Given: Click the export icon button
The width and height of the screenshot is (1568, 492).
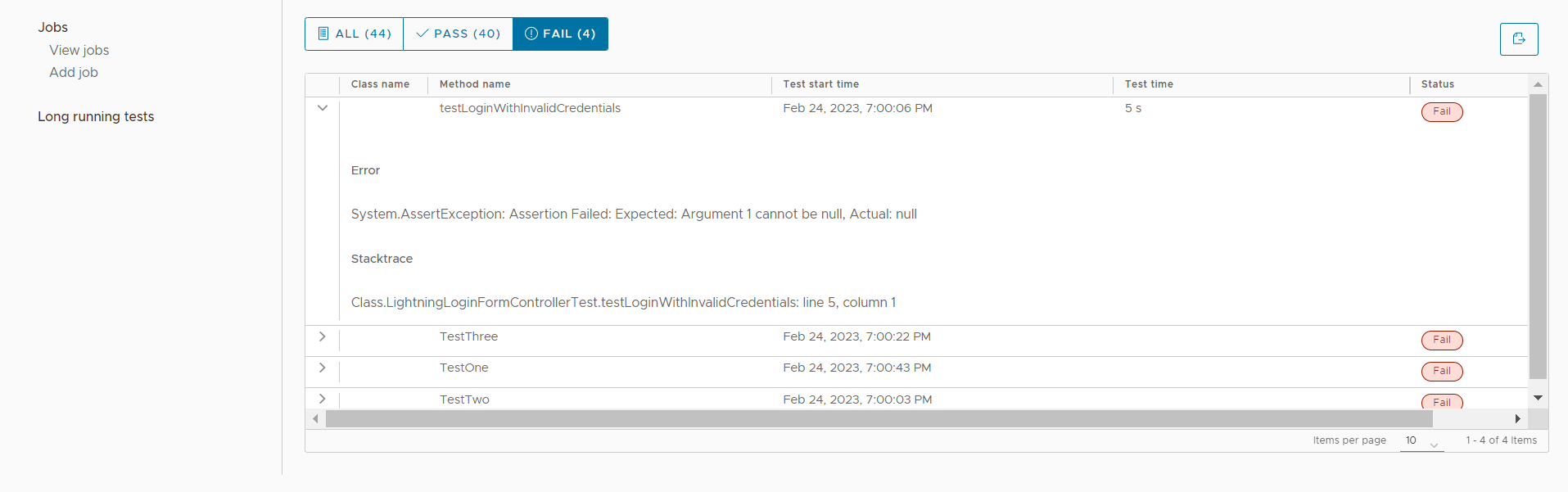Looking at the screenshot, I should pos(1519,39).
